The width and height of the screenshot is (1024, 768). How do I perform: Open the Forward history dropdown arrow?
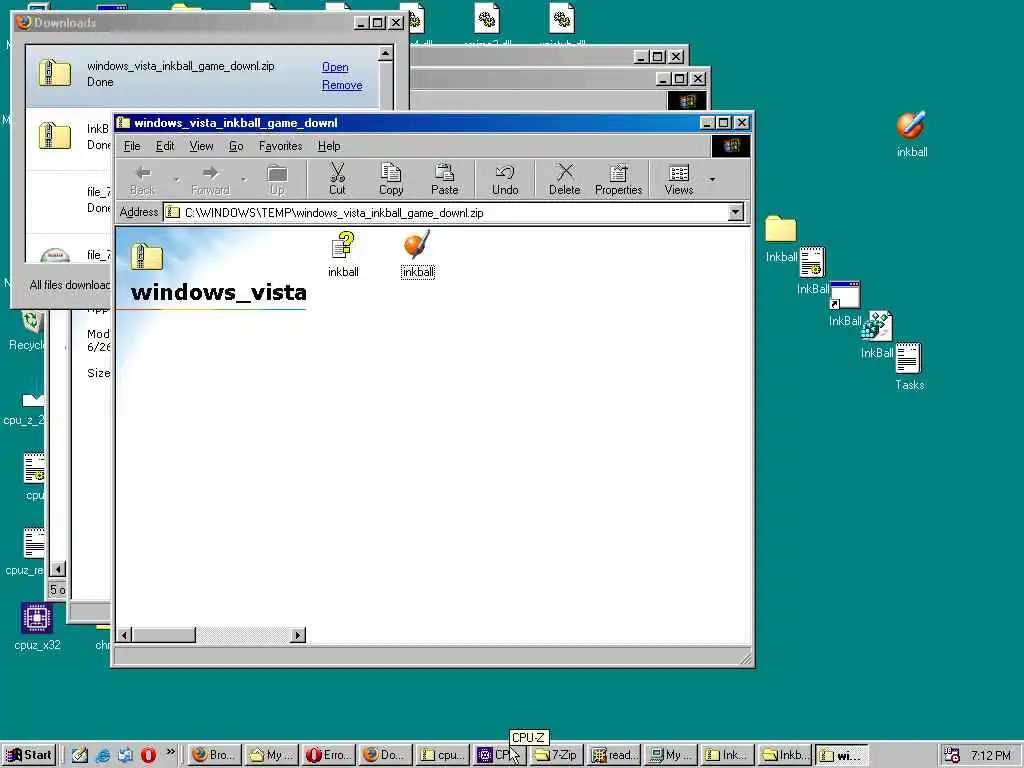tap(243, 179)
